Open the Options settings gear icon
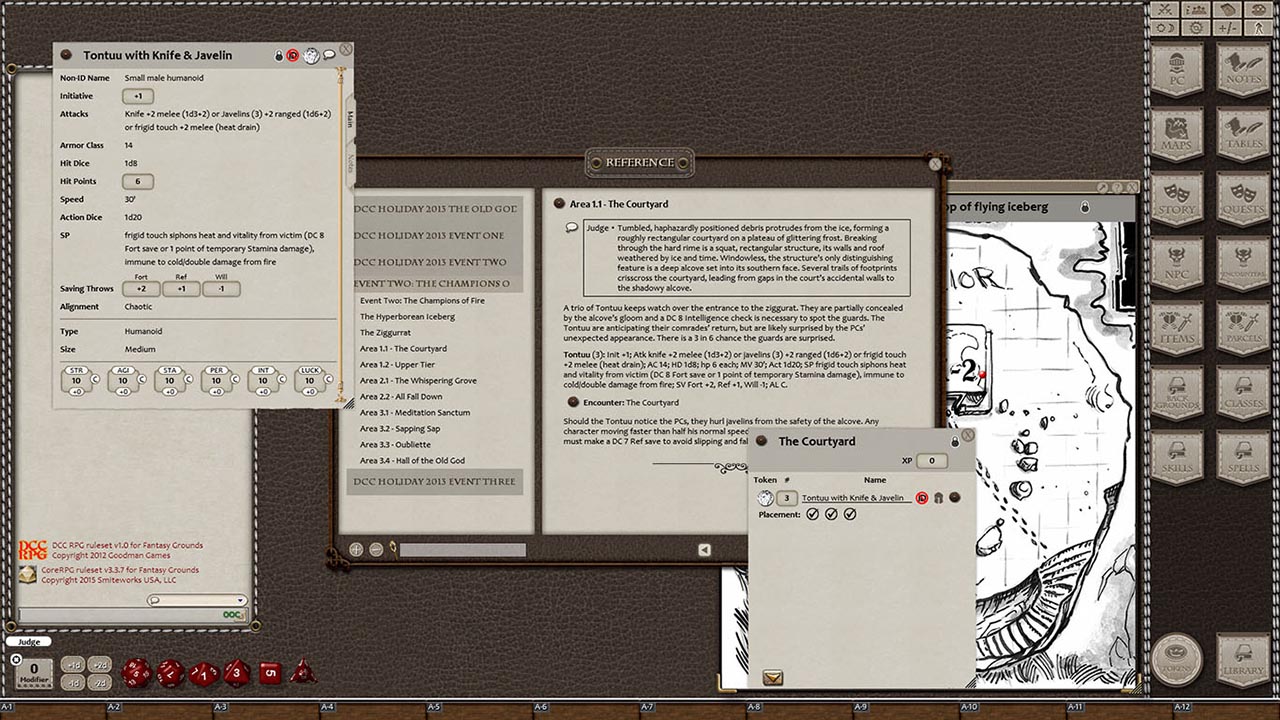 click(x=1197, y=27)
